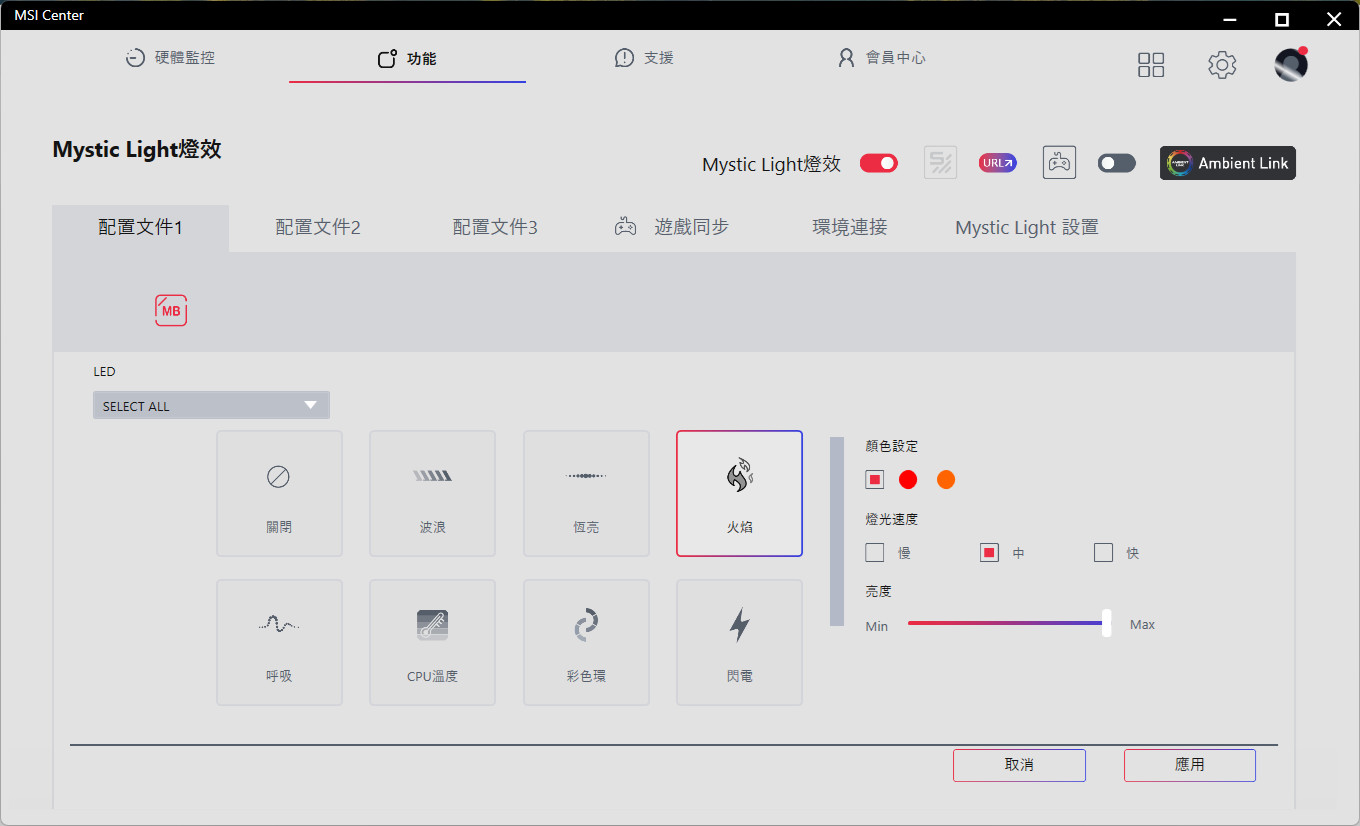Choose the 波浪 wave lighting effect

[432, 493]
